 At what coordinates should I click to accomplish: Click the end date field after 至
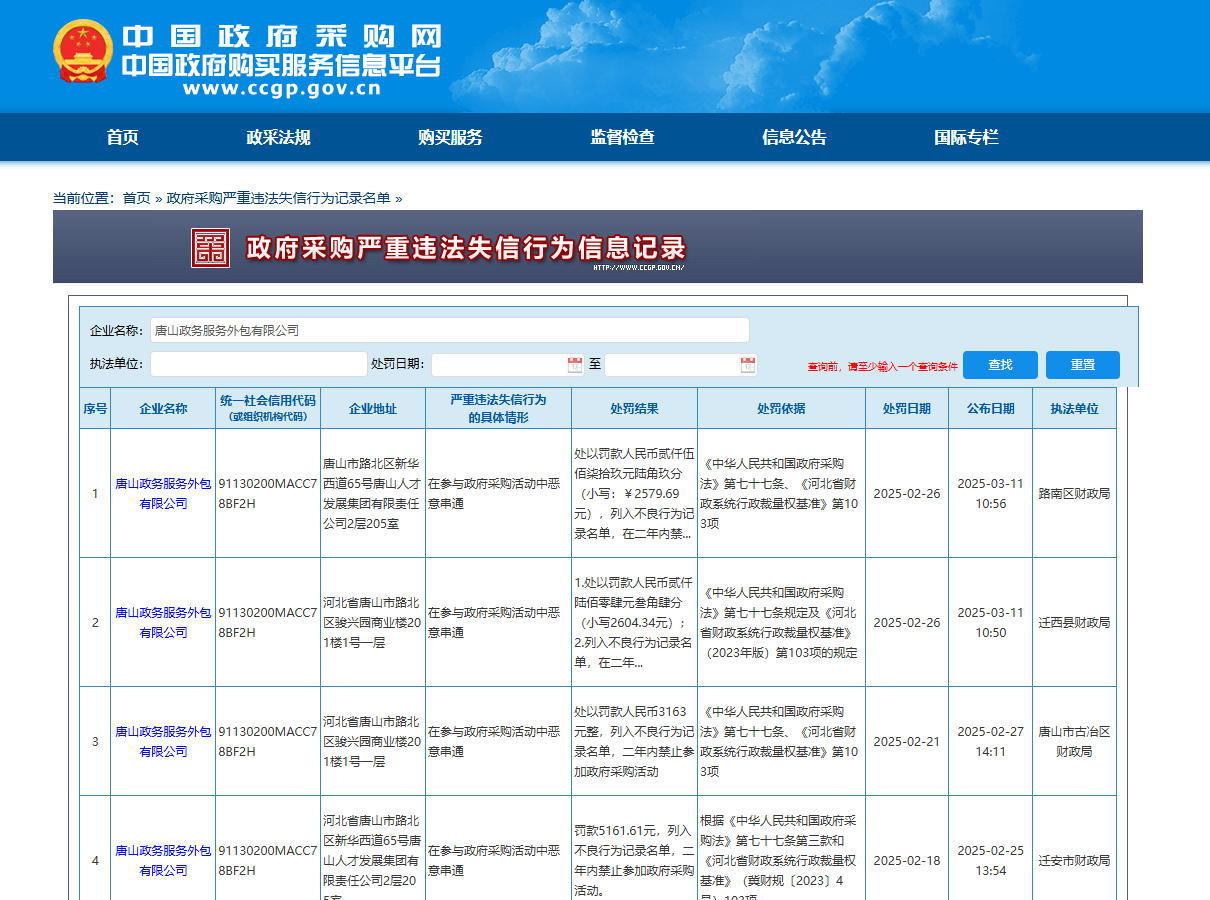click(x=671, y=365)
